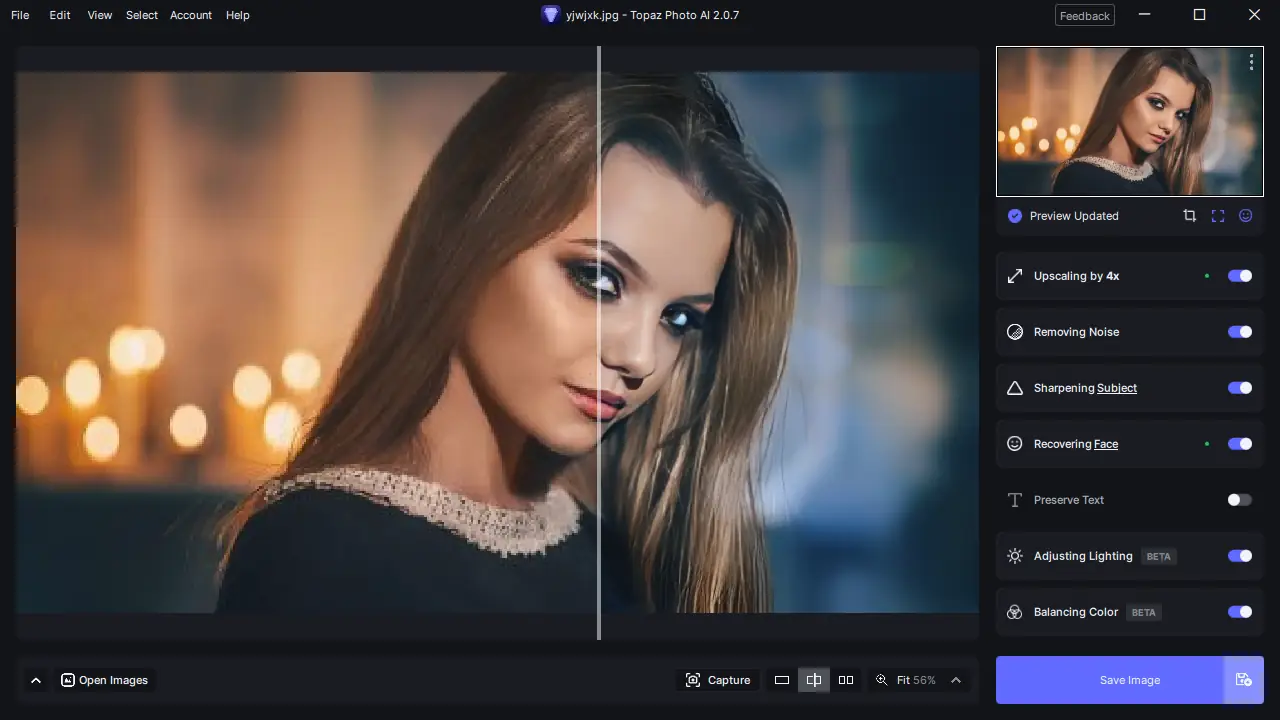1280x720 pixels.
Task: Click the magnifier zoom icon
Action: pyautogui.click(x=881, y=679)
